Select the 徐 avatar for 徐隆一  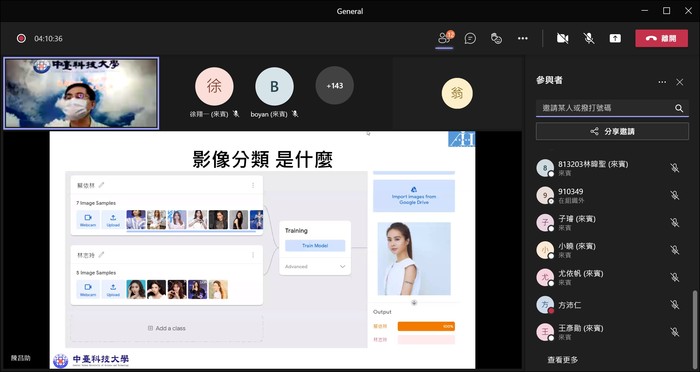[214, 86]
